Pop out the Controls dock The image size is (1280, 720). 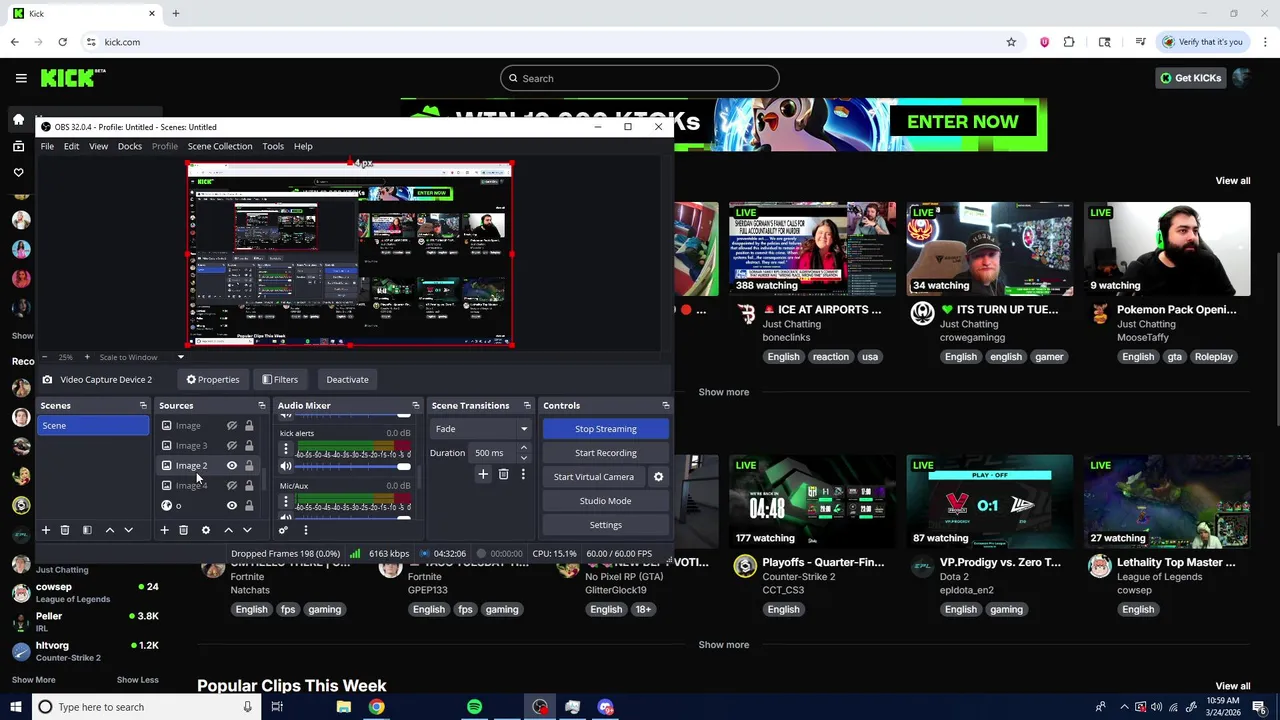click(666, 406)
